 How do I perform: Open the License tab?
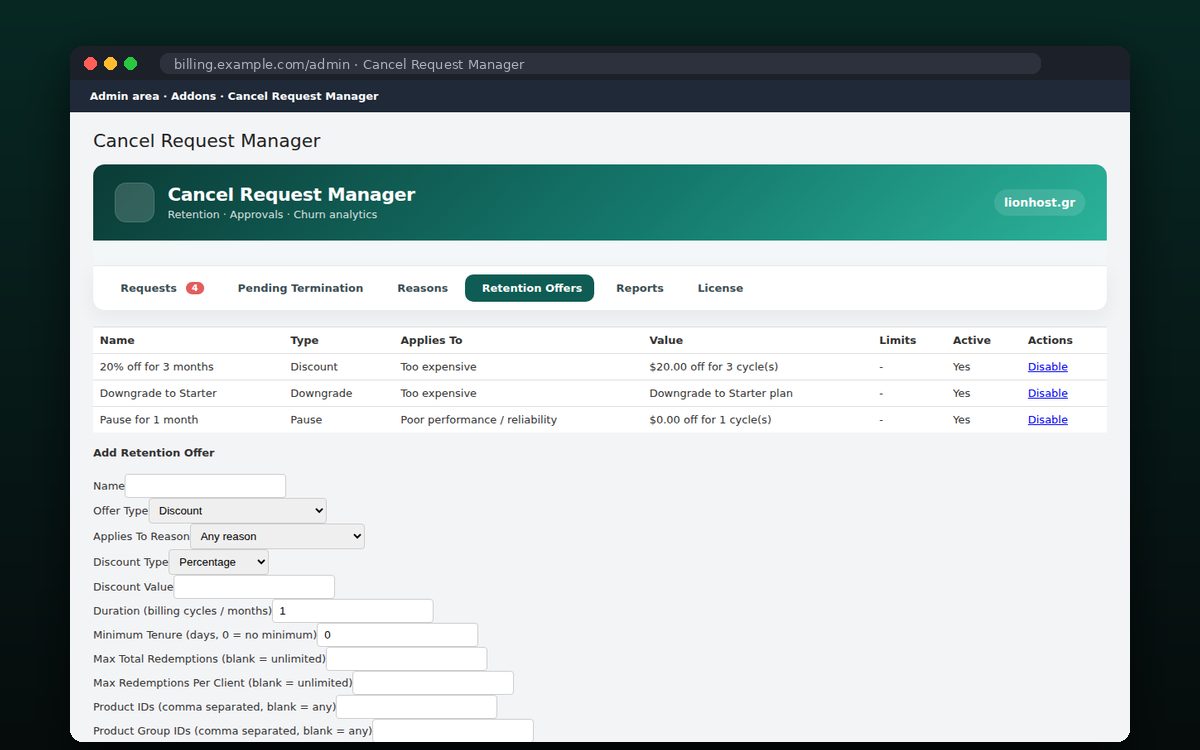tap(720, 288)
